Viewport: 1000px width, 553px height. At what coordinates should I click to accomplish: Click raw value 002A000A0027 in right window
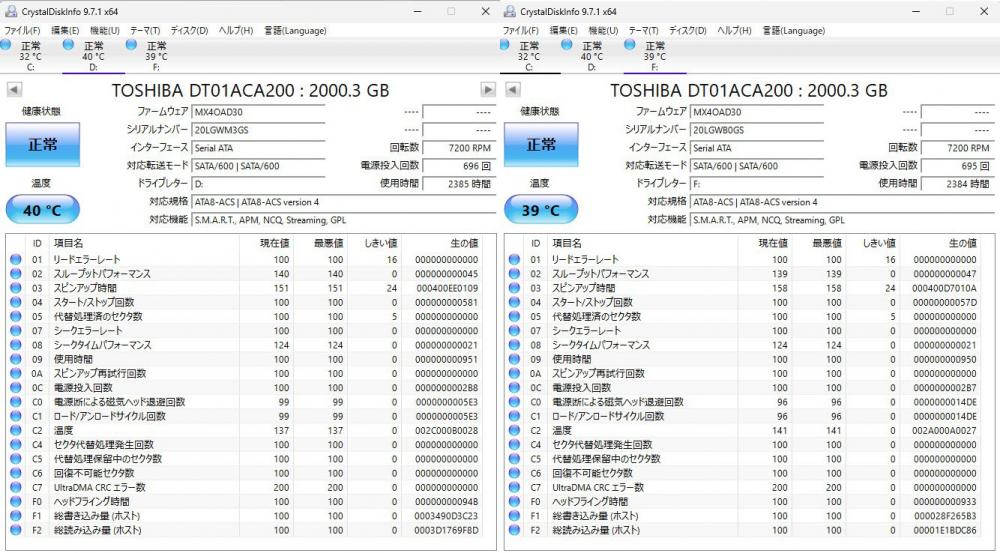coord(945,431)
